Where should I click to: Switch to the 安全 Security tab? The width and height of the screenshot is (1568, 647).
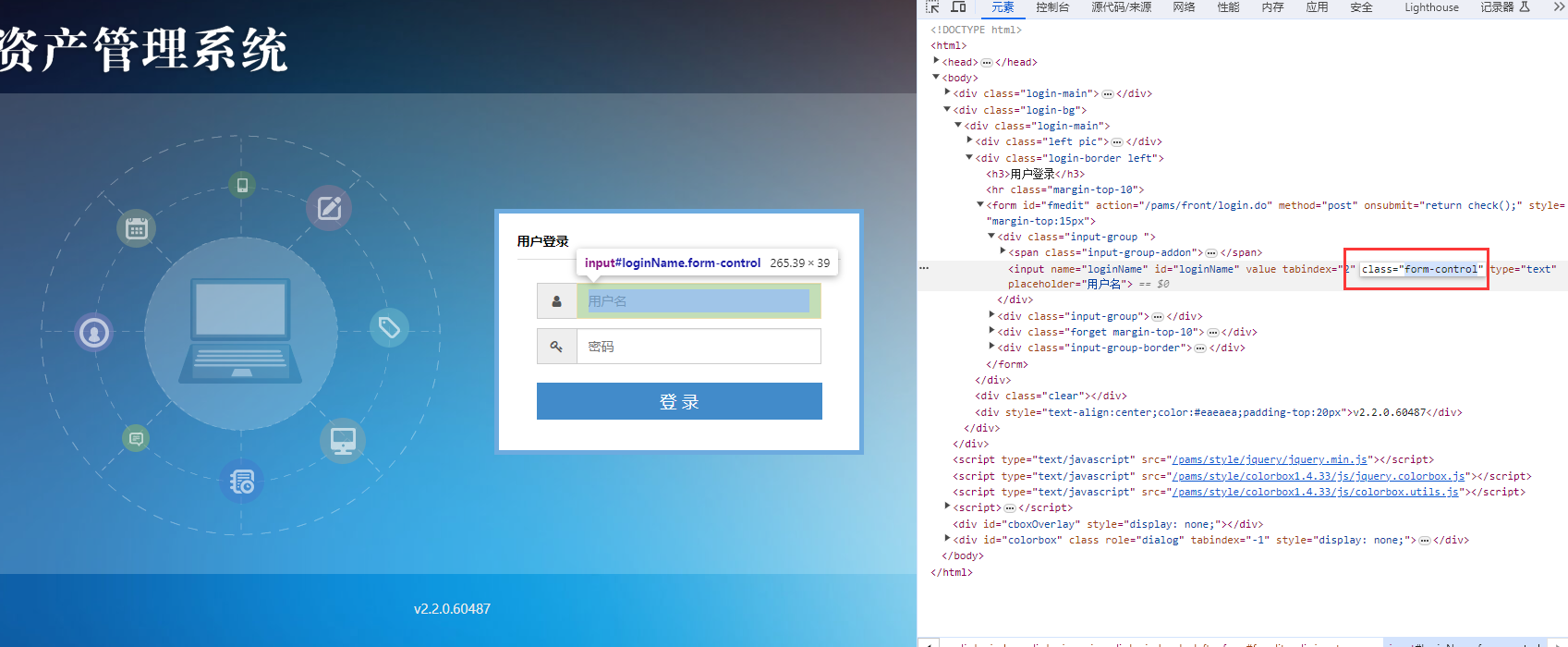tap(1361, 7)
